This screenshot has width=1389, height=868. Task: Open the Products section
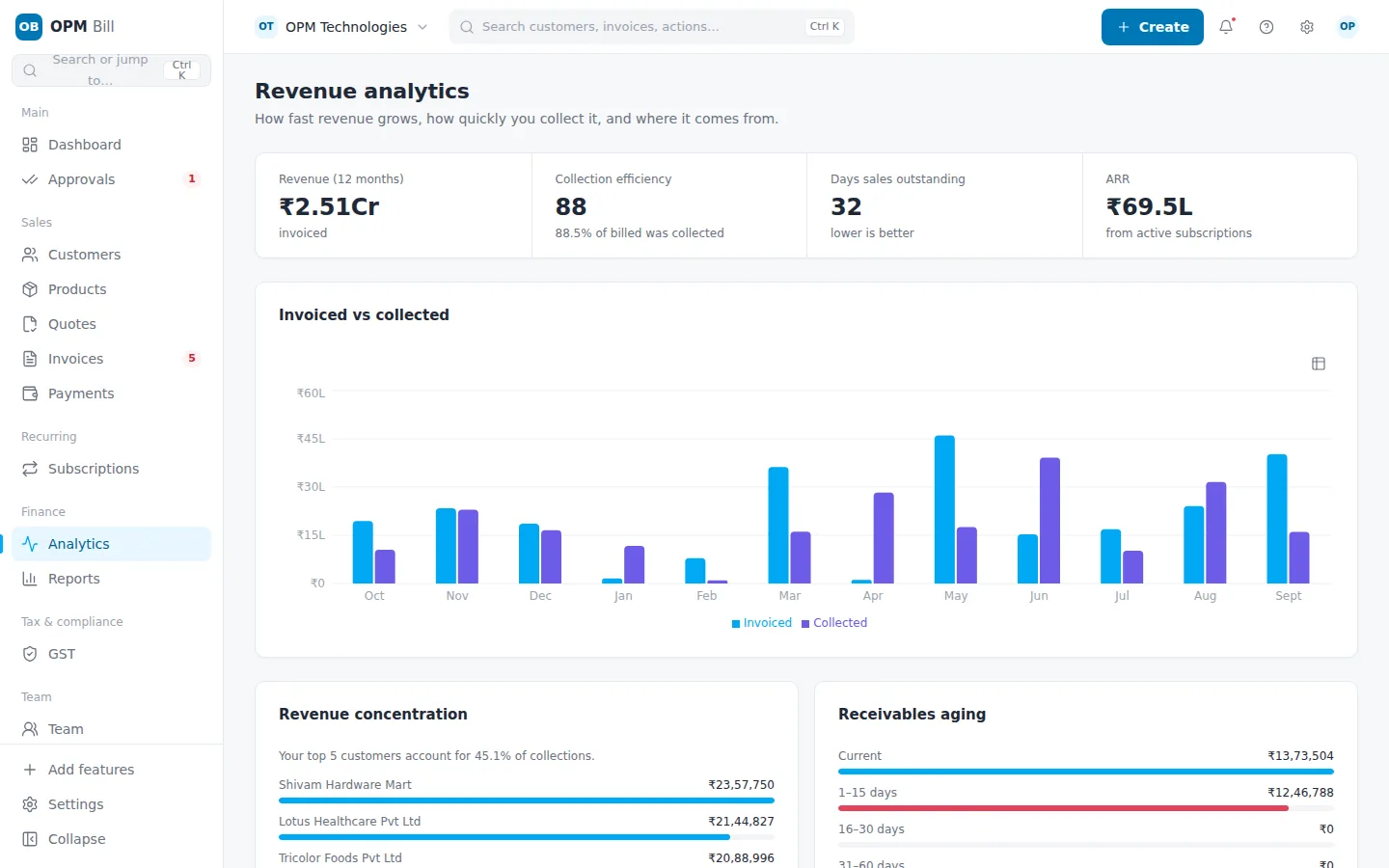coord(111,289)
